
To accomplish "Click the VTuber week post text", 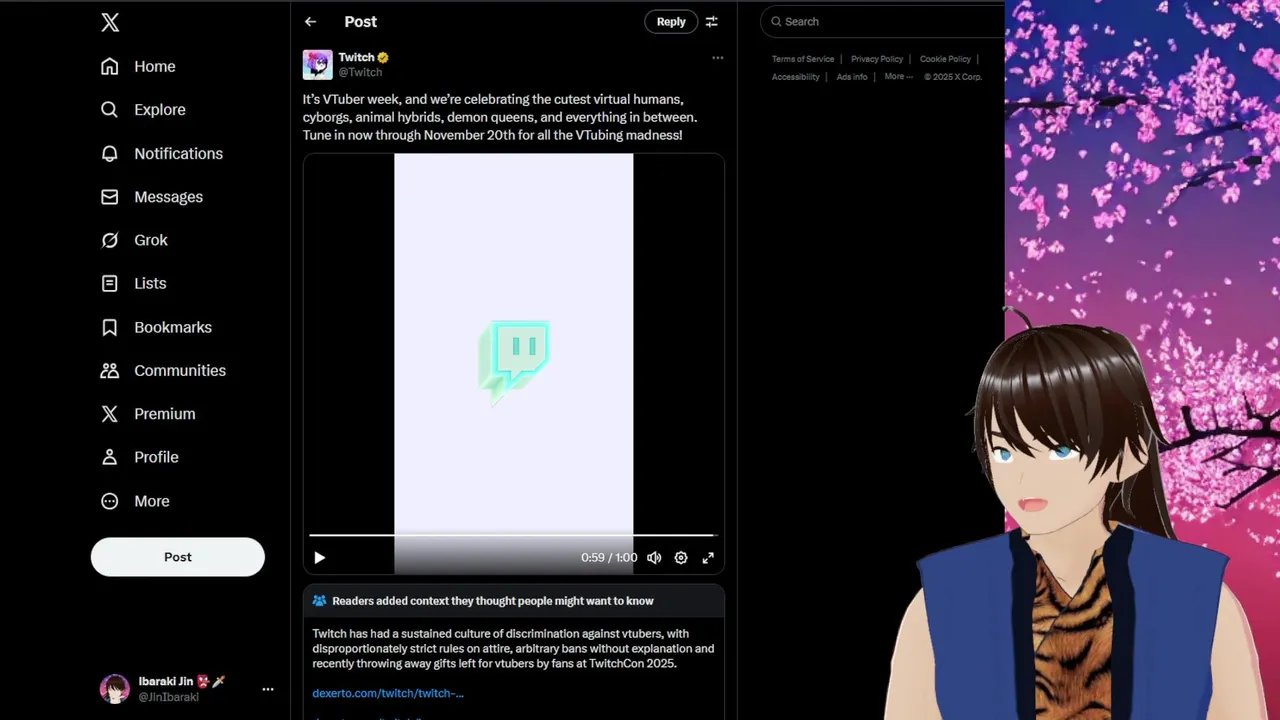I will click(500, 117).
